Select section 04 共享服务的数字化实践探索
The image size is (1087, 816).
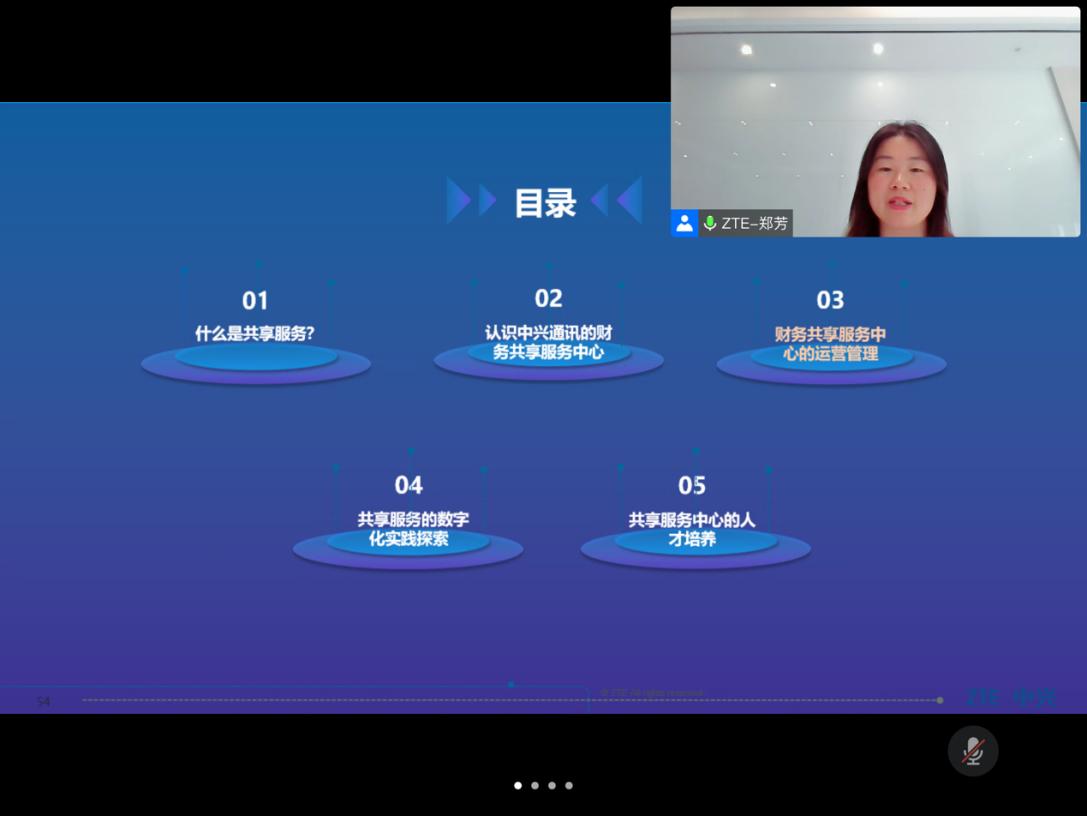point(408,529)
